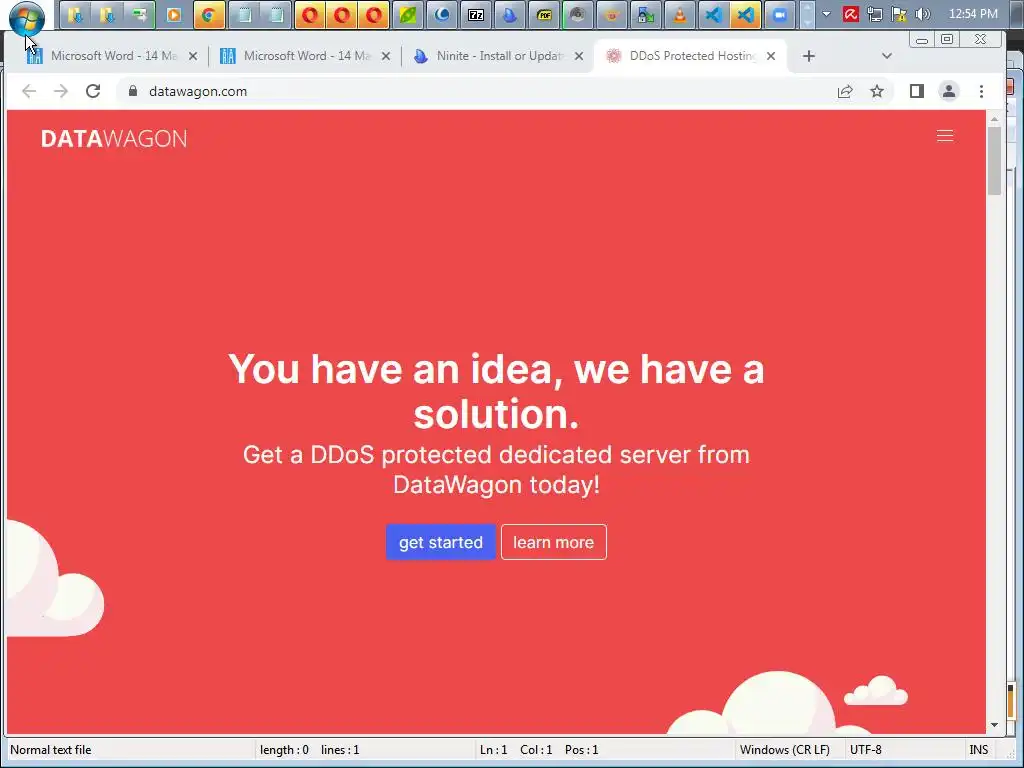The width and height of the screenshot is (1024, 768).
Task: Open the site hamburger menu
Action: [945, 136]
